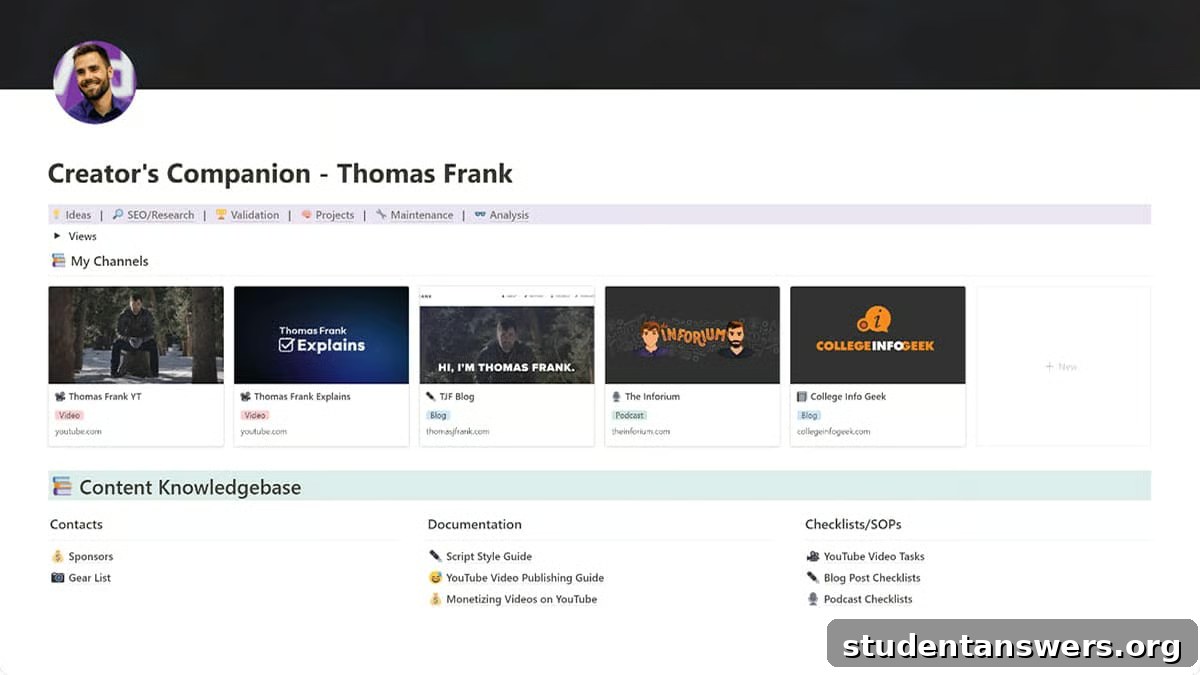Open the Maintenance section link
1200x675 pixels.
[x=422, y=215]
